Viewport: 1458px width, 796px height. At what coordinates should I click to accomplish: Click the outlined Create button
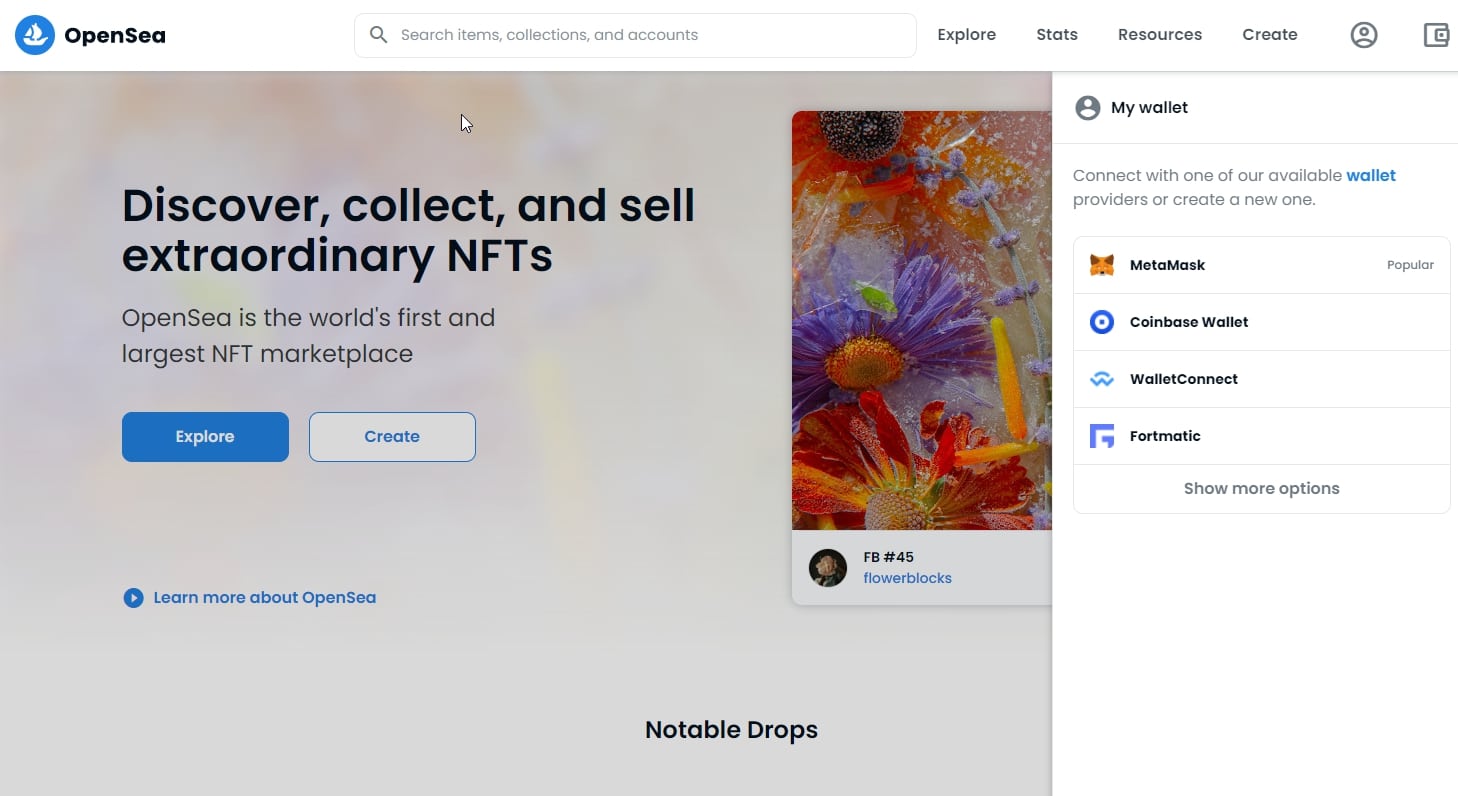[x=392, y=437]
